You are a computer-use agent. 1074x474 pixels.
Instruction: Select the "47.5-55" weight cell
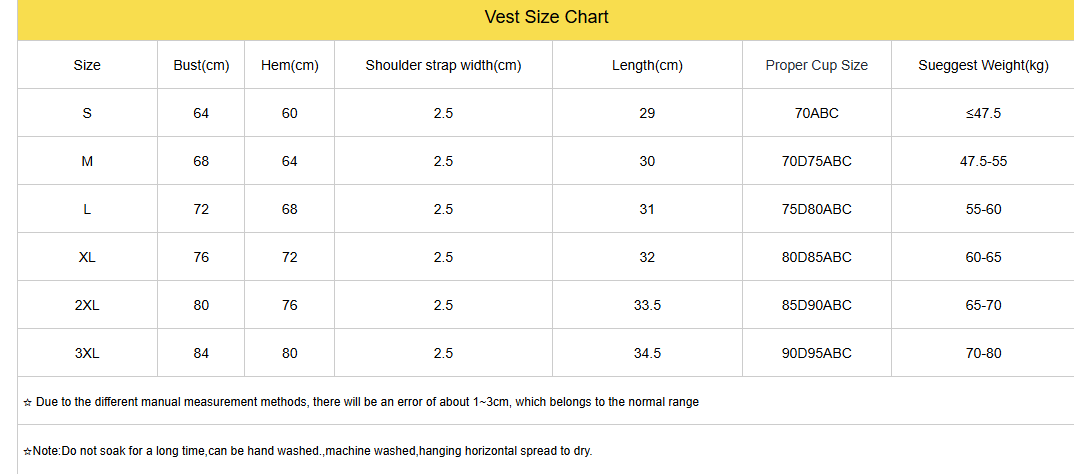(983, 162)
